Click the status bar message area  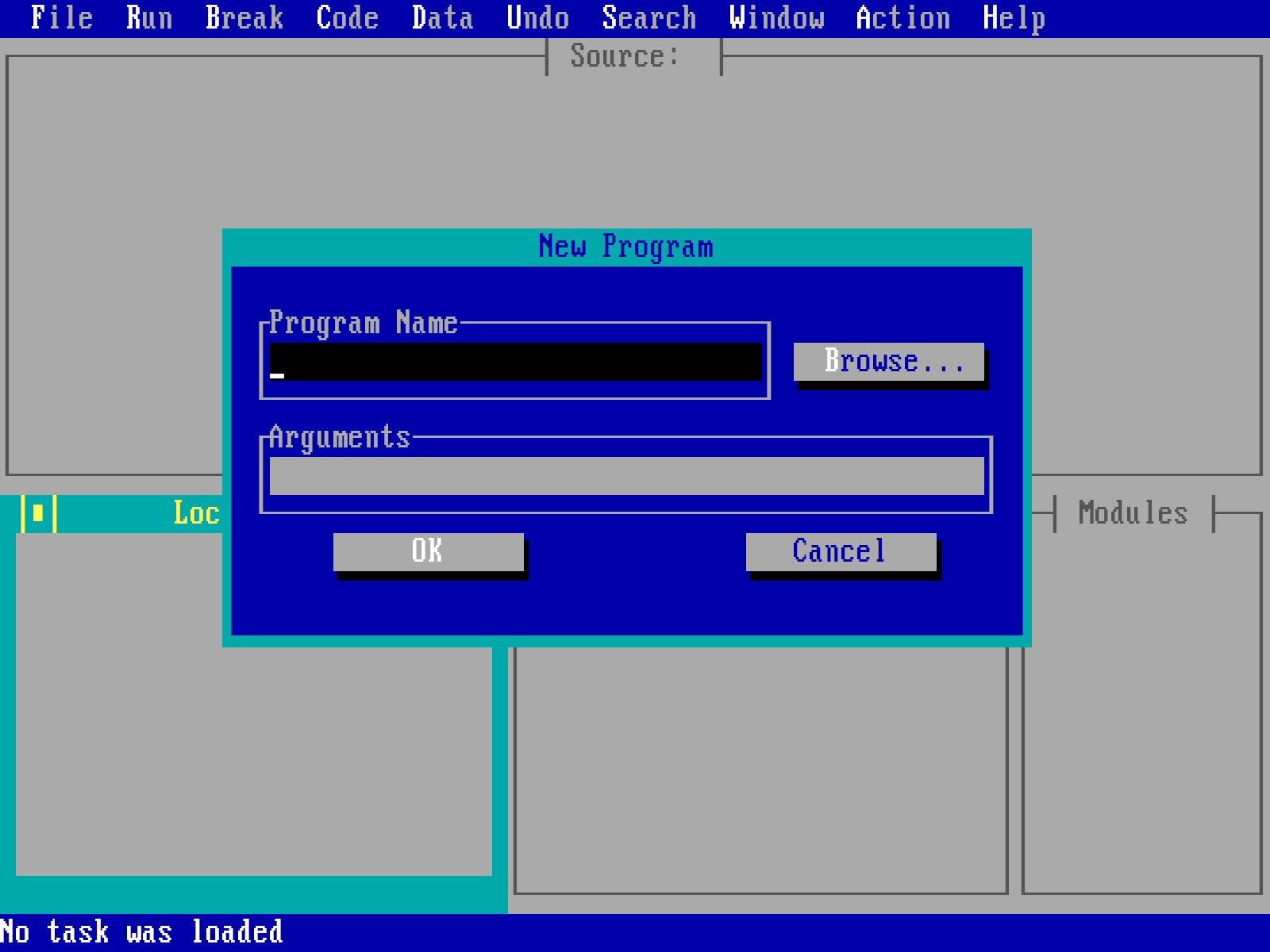143,931
